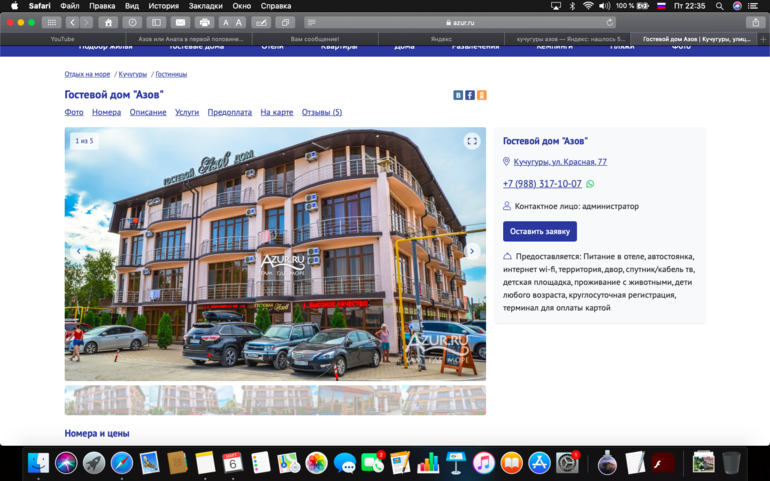Share the page on Odnoklassniki
770x481 pixels.
482,95
